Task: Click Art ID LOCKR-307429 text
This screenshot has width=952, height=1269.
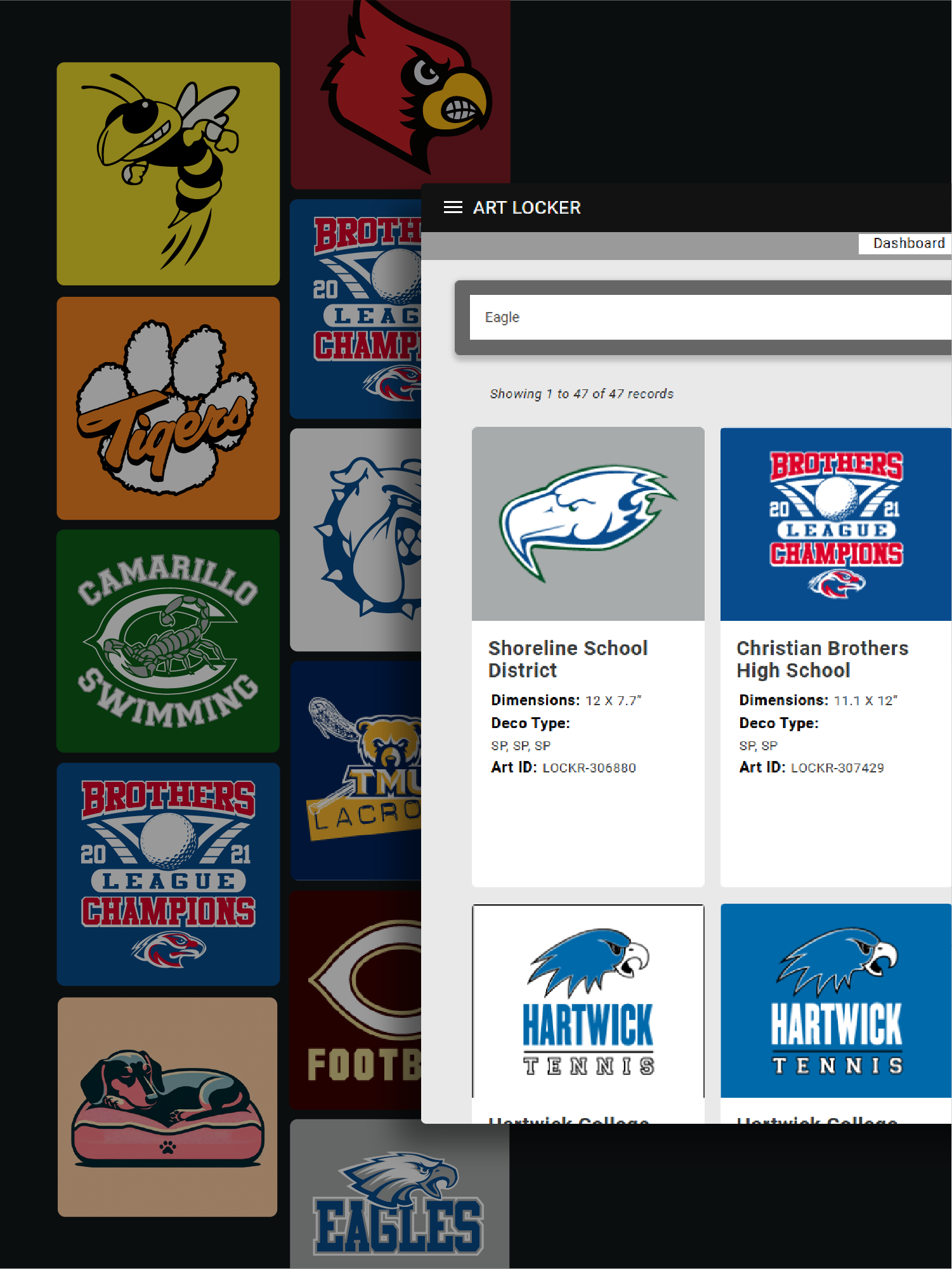Action: 811,767
